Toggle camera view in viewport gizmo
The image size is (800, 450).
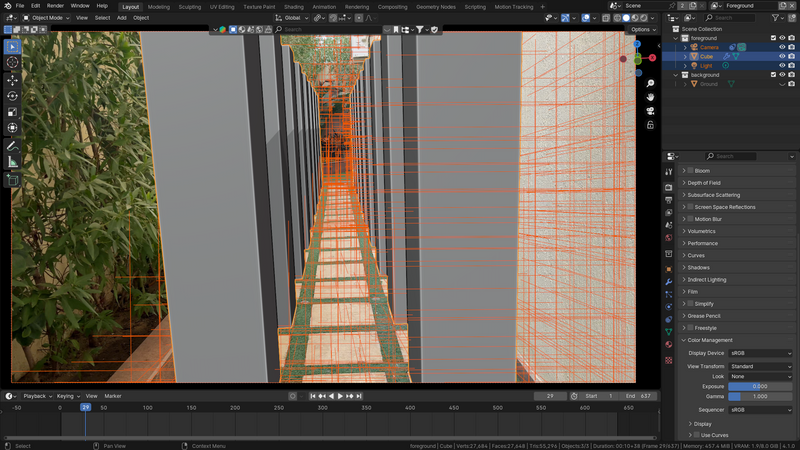pyautogui.click(x=650, y=110)
